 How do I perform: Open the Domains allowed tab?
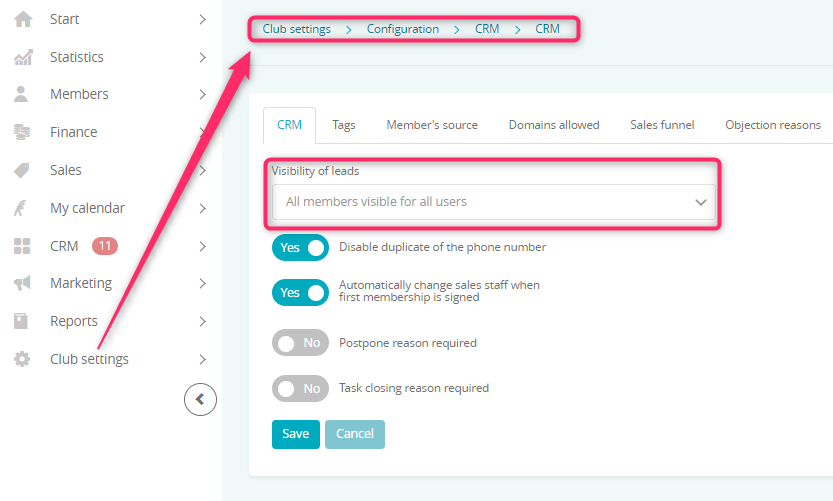pyautogui.click(x=554, y=125)
